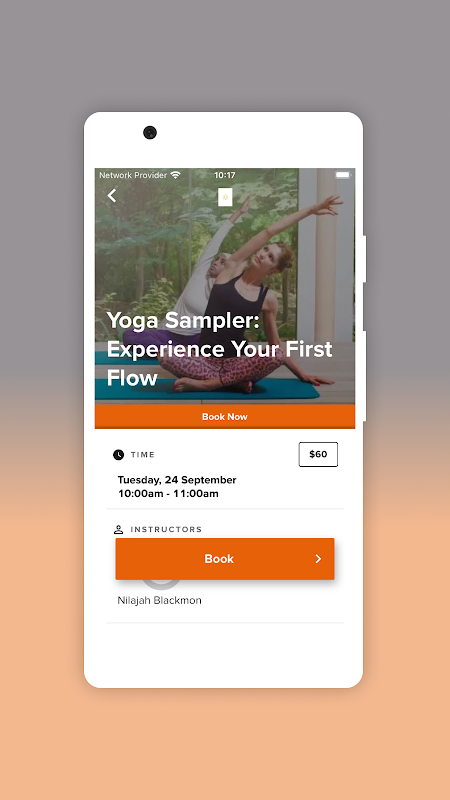Click the orange Book Now banner

[225, 416]
